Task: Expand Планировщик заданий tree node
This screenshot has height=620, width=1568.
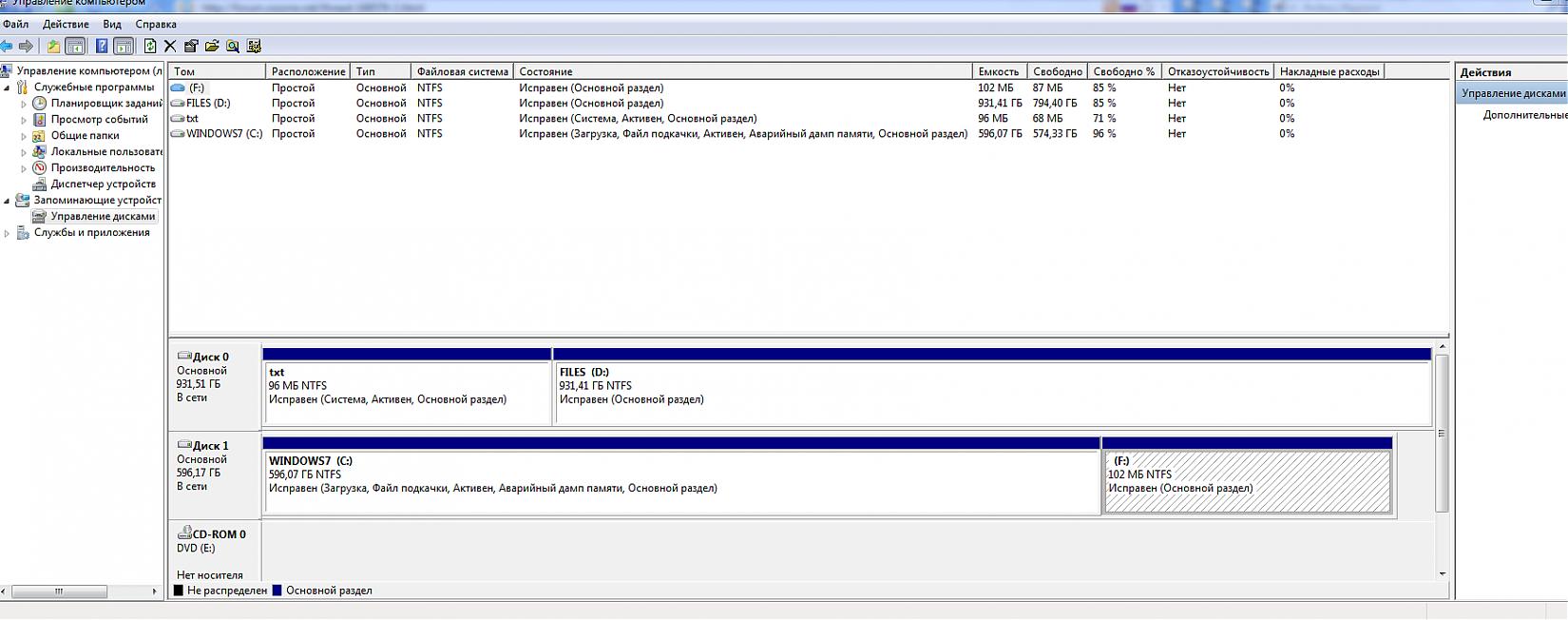Action: [24, 104]
